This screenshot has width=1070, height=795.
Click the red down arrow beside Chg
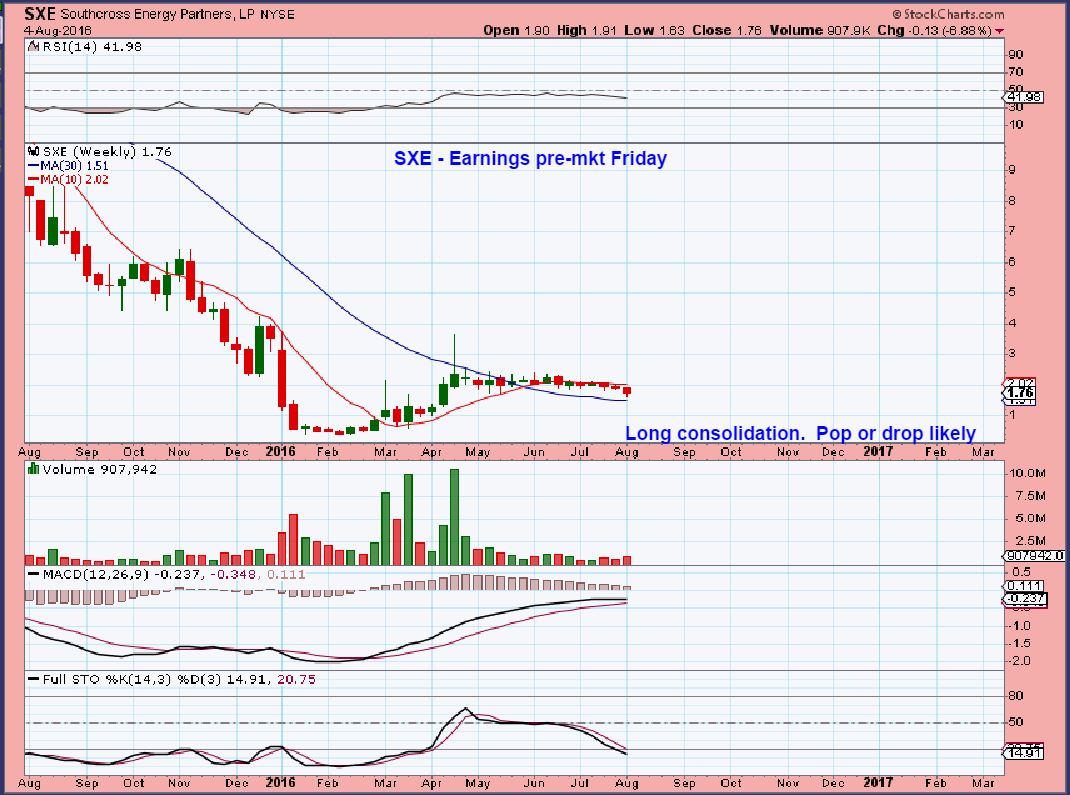click(x=1000, y=31)
